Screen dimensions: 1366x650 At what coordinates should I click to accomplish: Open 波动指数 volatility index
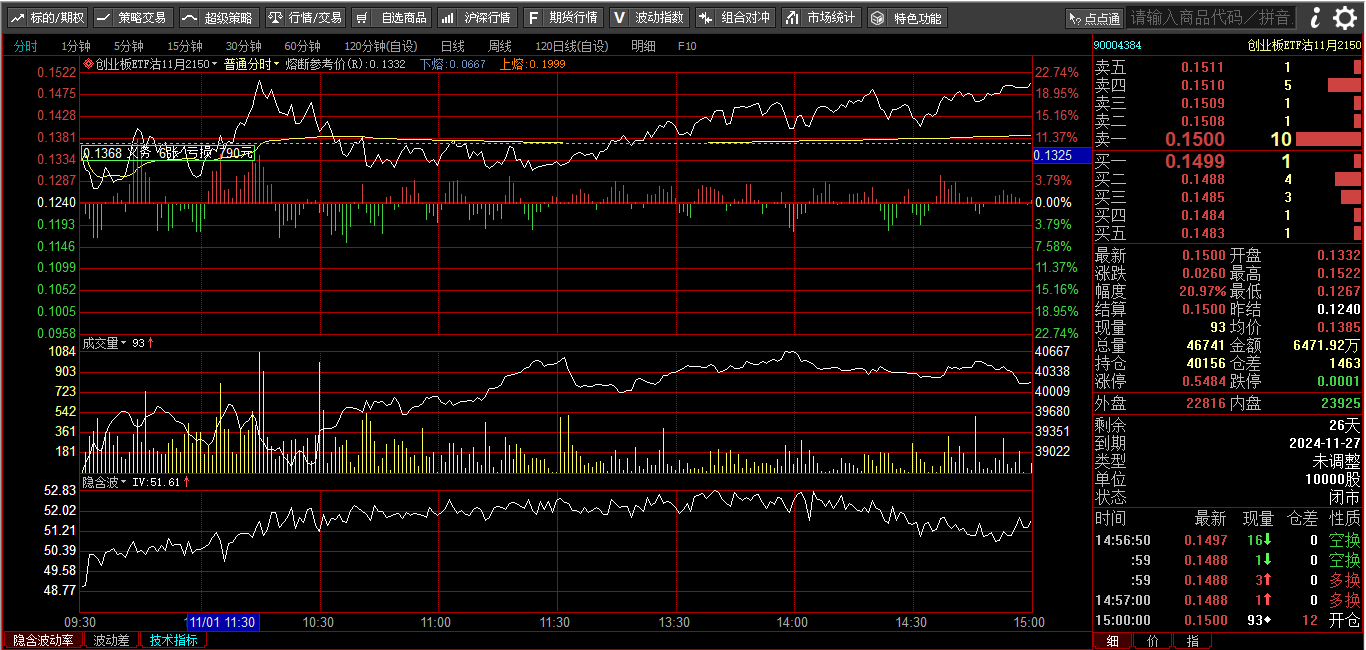pos(649,18)
